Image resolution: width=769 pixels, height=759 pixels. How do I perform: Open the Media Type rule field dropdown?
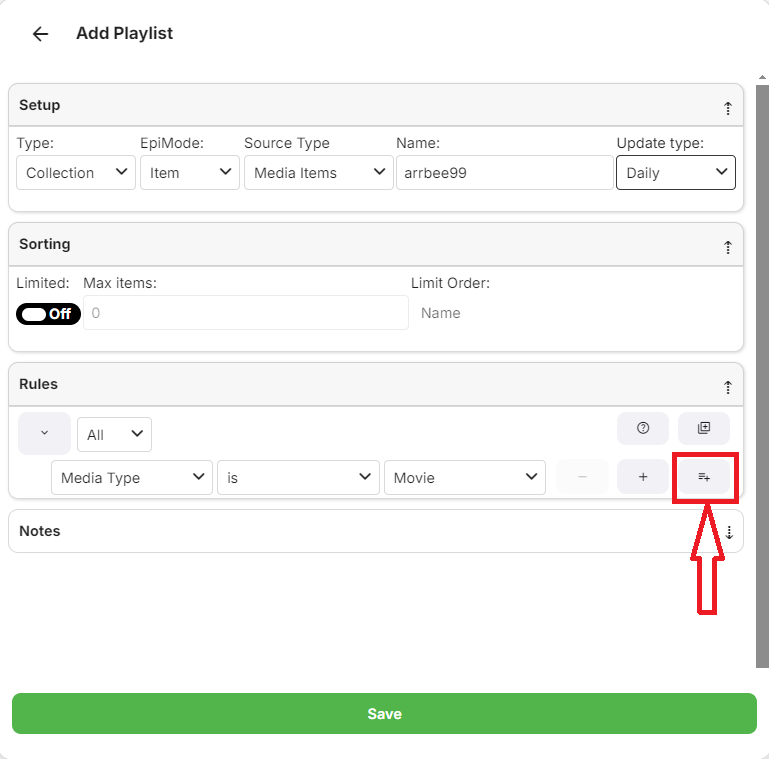pos(131,478)
